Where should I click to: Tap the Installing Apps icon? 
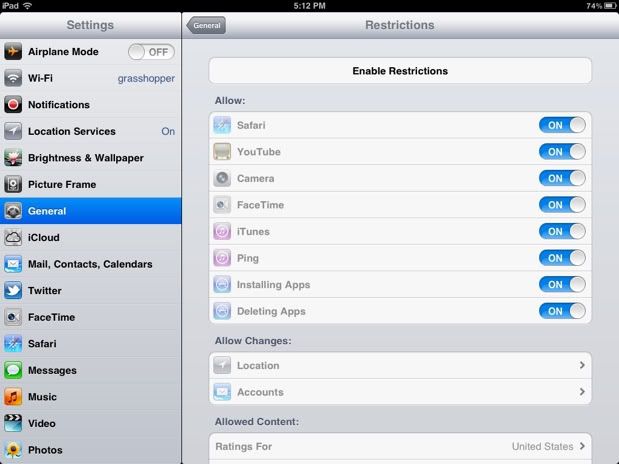pos(222,285)
